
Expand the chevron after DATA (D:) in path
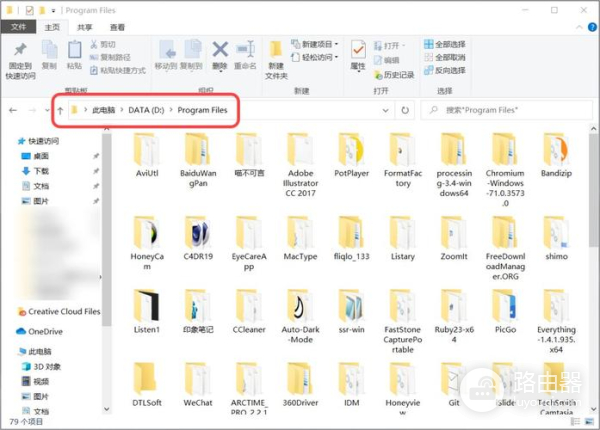click(171, 110)
